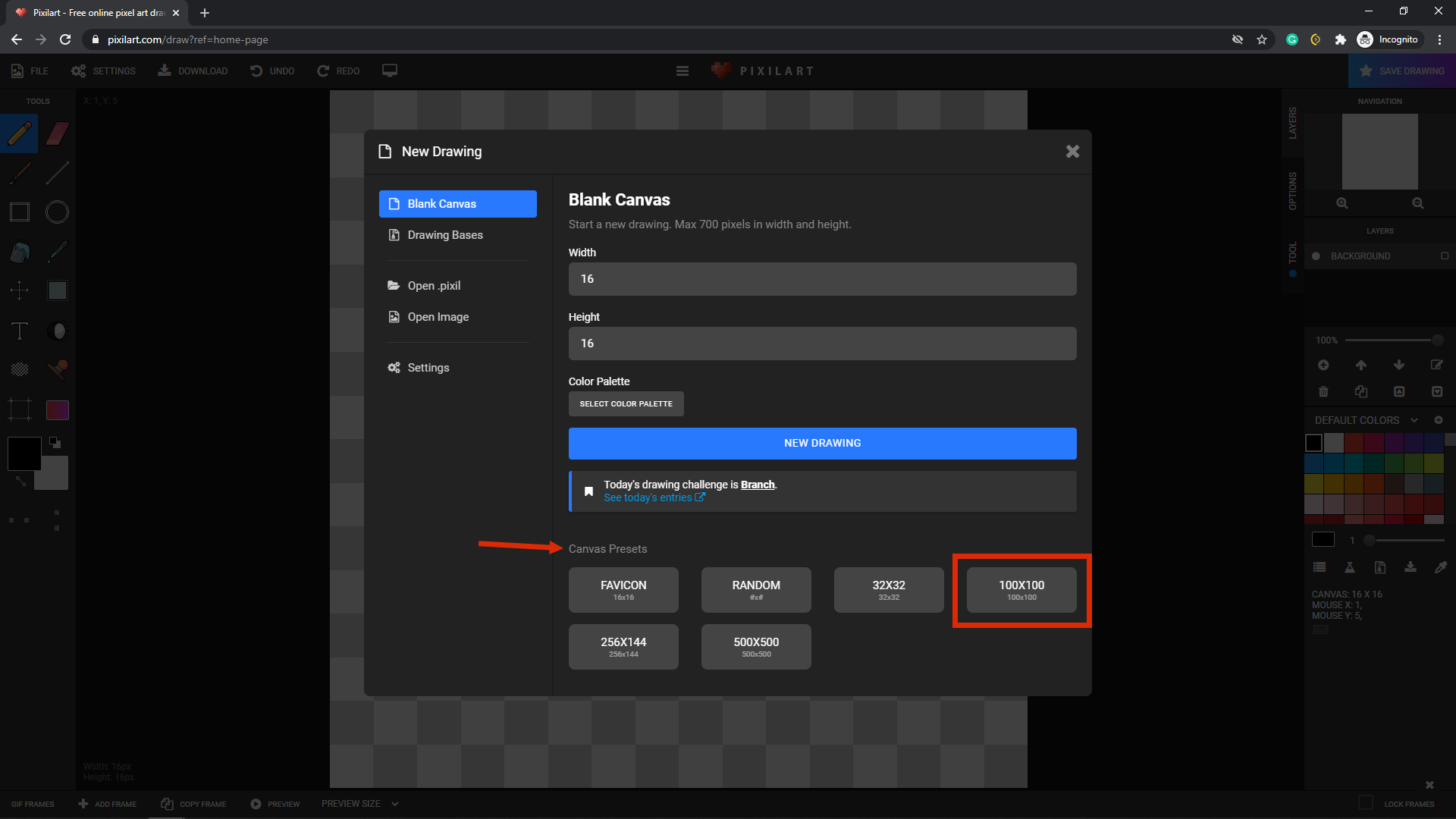Rename layer with edit icon
1456x819 pixels.
click(x=1436, y=365)
